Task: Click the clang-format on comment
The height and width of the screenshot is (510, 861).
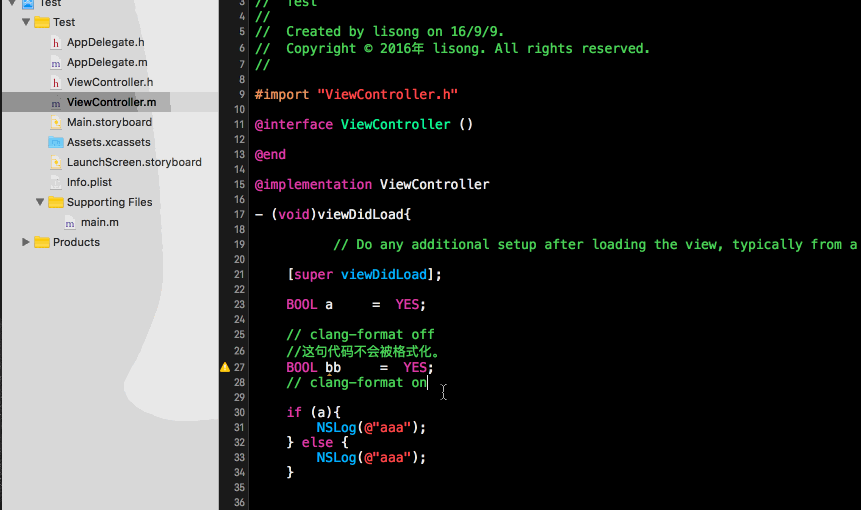Action: pos(356,383)
